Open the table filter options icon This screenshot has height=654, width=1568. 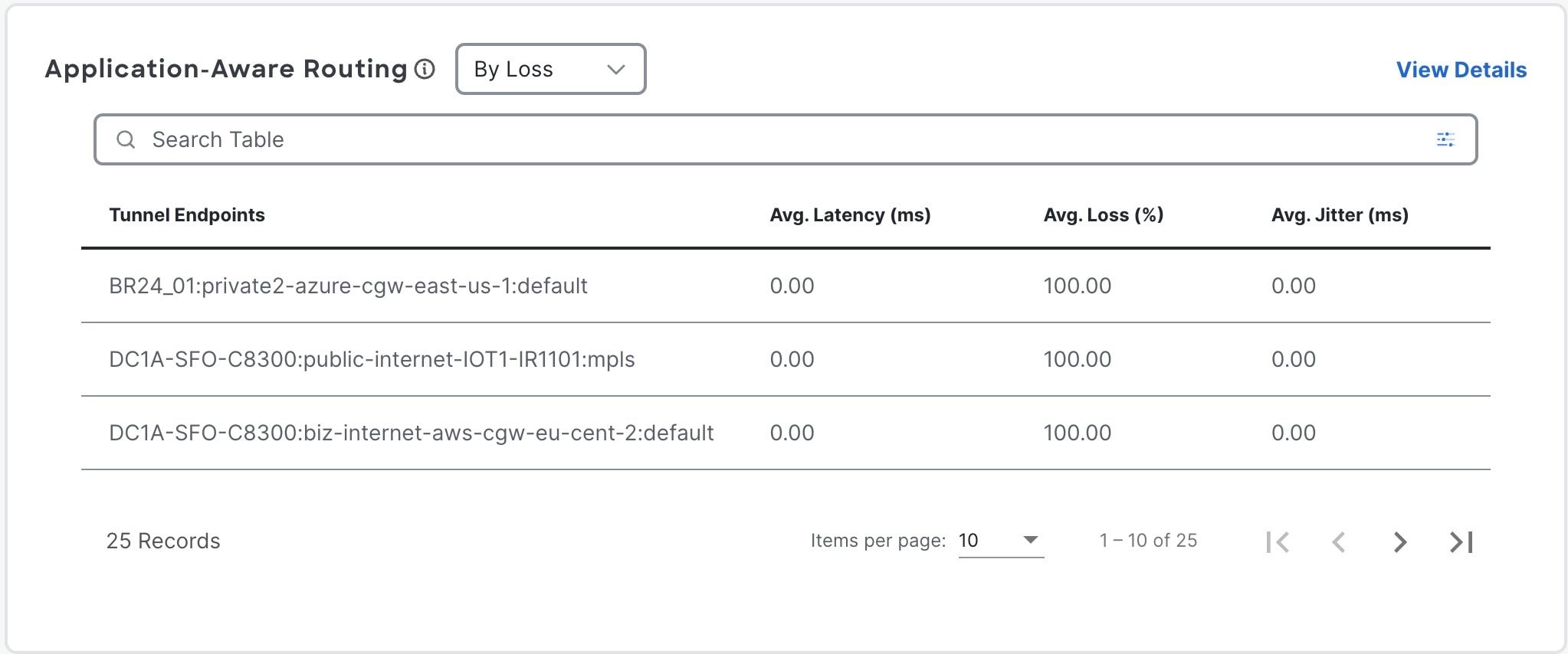[x=1445, y=139]
